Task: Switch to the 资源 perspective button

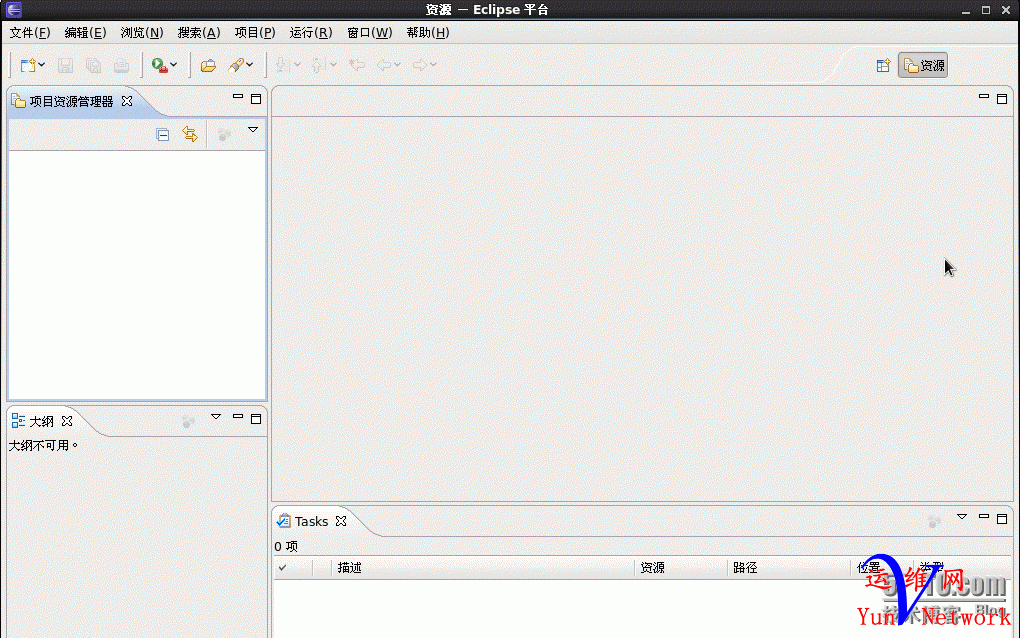Action: pyautogui.click(x=923, y=66)
